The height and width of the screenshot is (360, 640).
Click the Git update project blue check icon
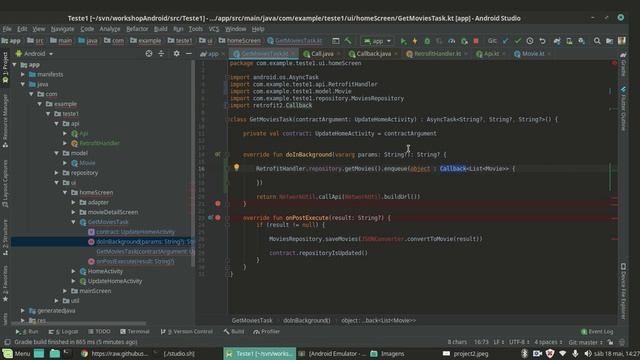point(505,41)
